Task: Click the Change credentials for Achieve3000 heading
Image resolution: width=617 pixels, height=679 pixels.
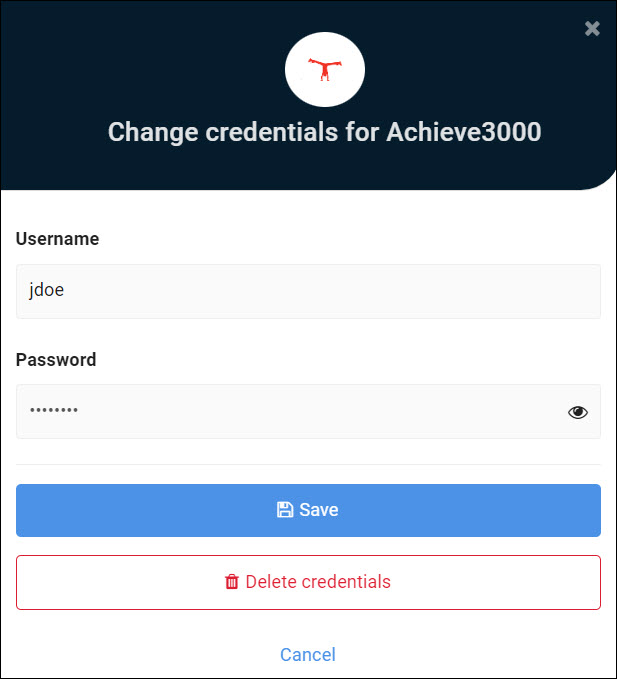Action: tap(325, 132)
